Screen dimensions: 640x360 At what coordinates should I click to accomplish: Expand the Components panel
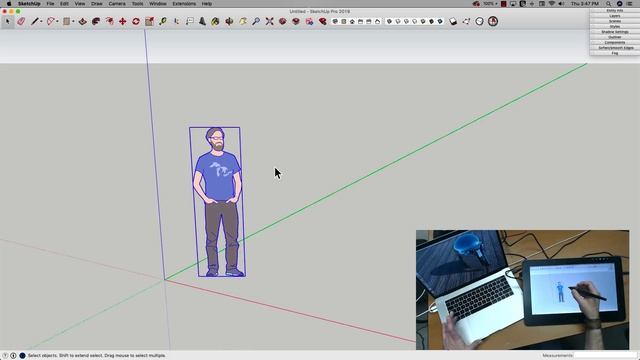[x=615, y=42]
